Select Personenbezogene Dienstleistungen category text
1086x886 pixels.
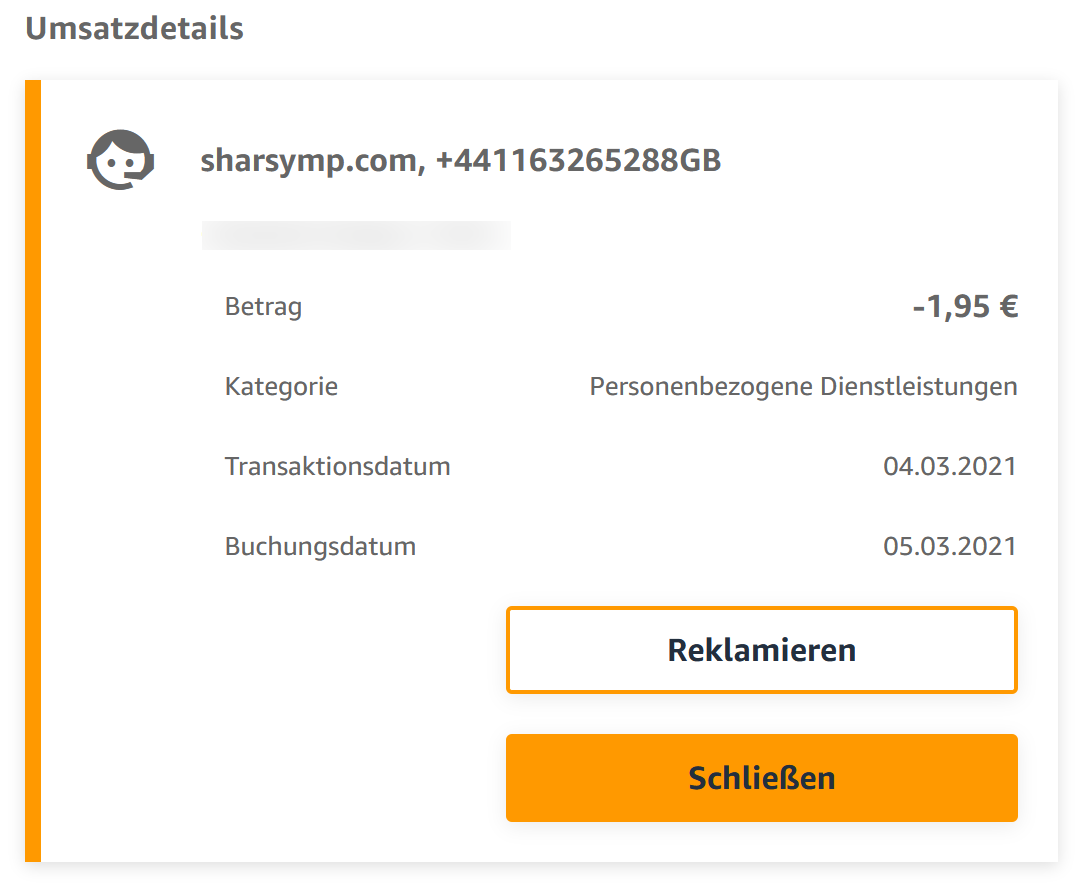click(x=804, y=386)
